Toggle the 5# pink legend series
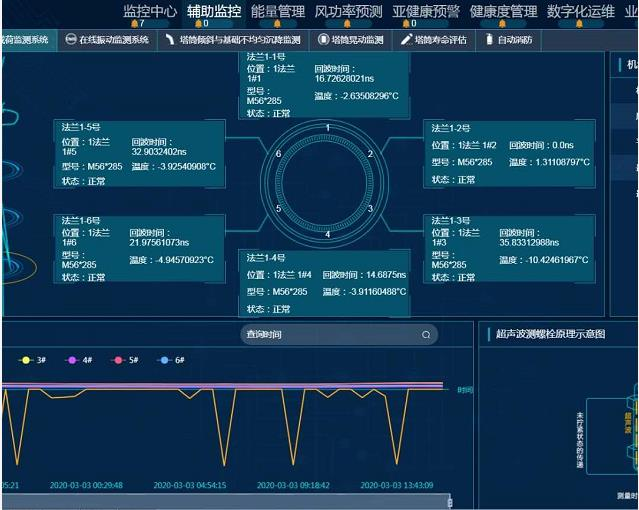 (x=125, y=360)
